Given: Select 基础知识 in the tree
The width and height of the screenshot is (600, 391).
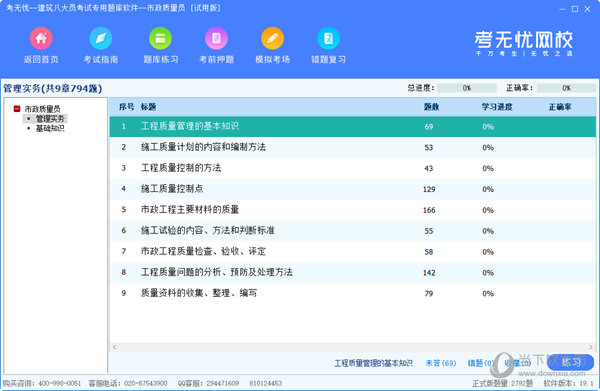Looking at the screenshot, I should point(50,129).
